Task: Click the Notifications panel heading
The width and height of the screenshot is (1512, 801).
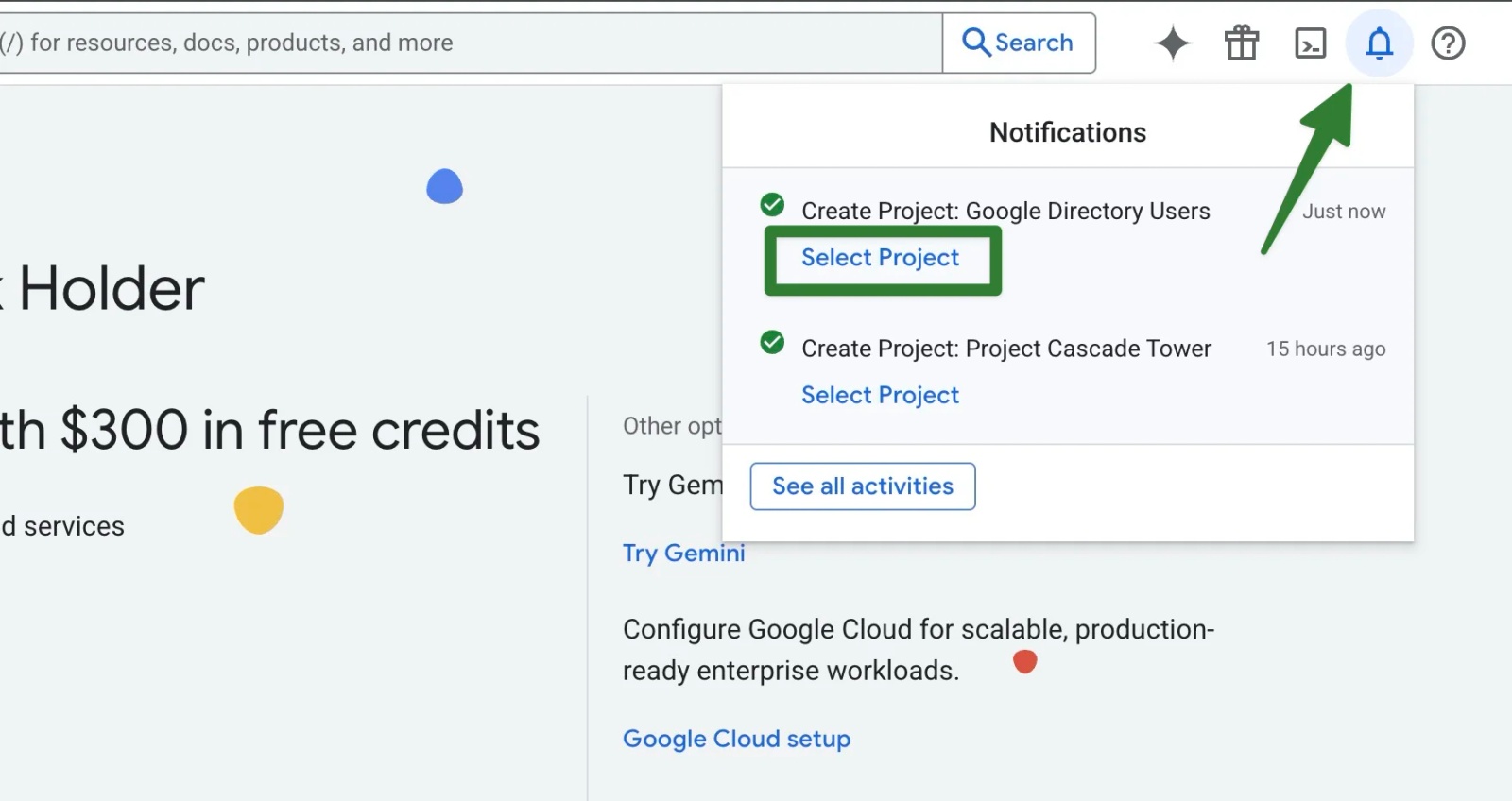Action: [x=1068, y=132]
